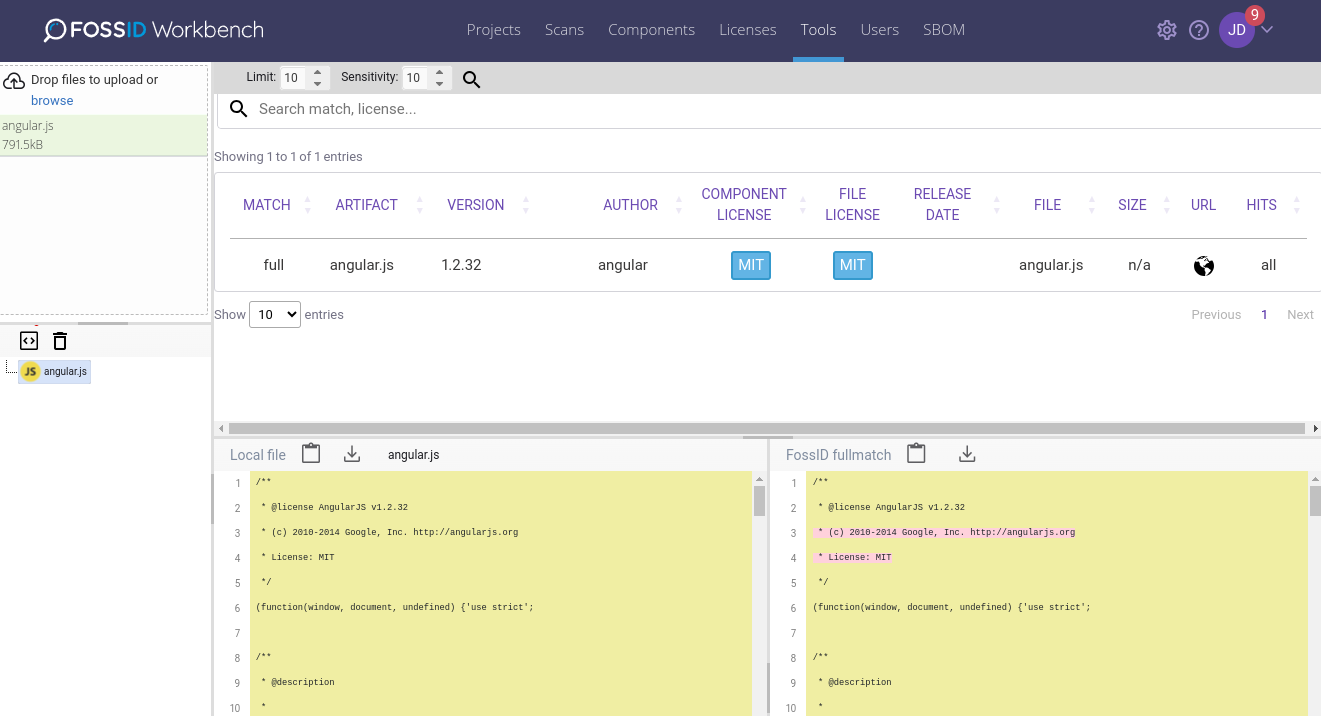This screenshot has width=1321, height=716.
Task: Click the FILE column header
Action: coord(1047,205)
